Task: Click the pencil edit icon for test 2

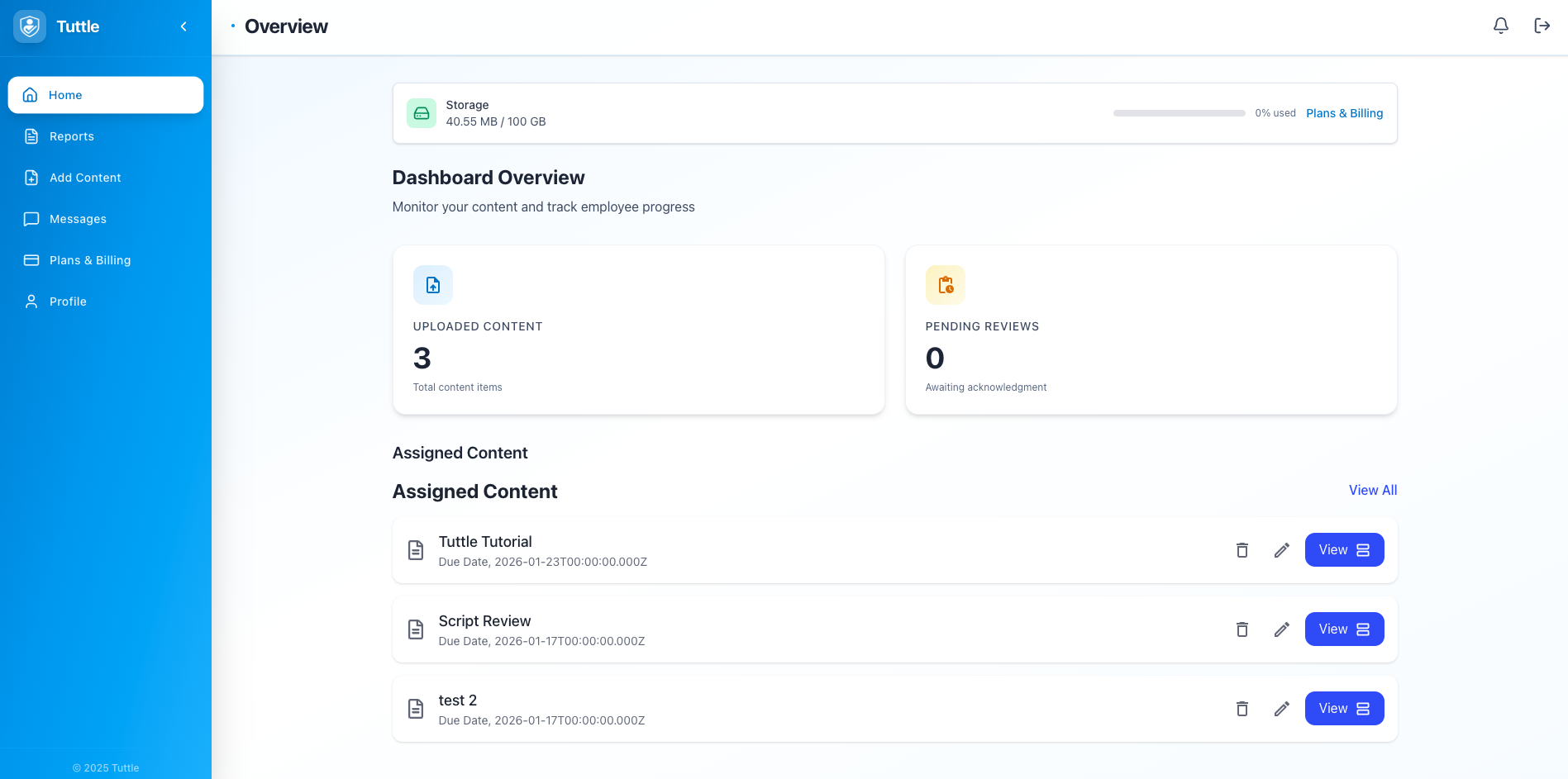Action: point(1281,709)
